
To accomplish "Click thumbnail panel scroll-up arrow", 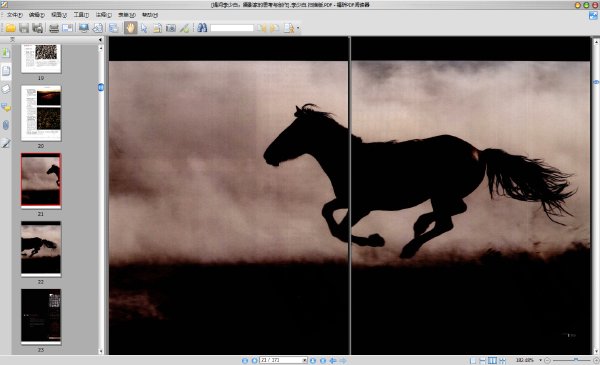I will coord(101,48).
